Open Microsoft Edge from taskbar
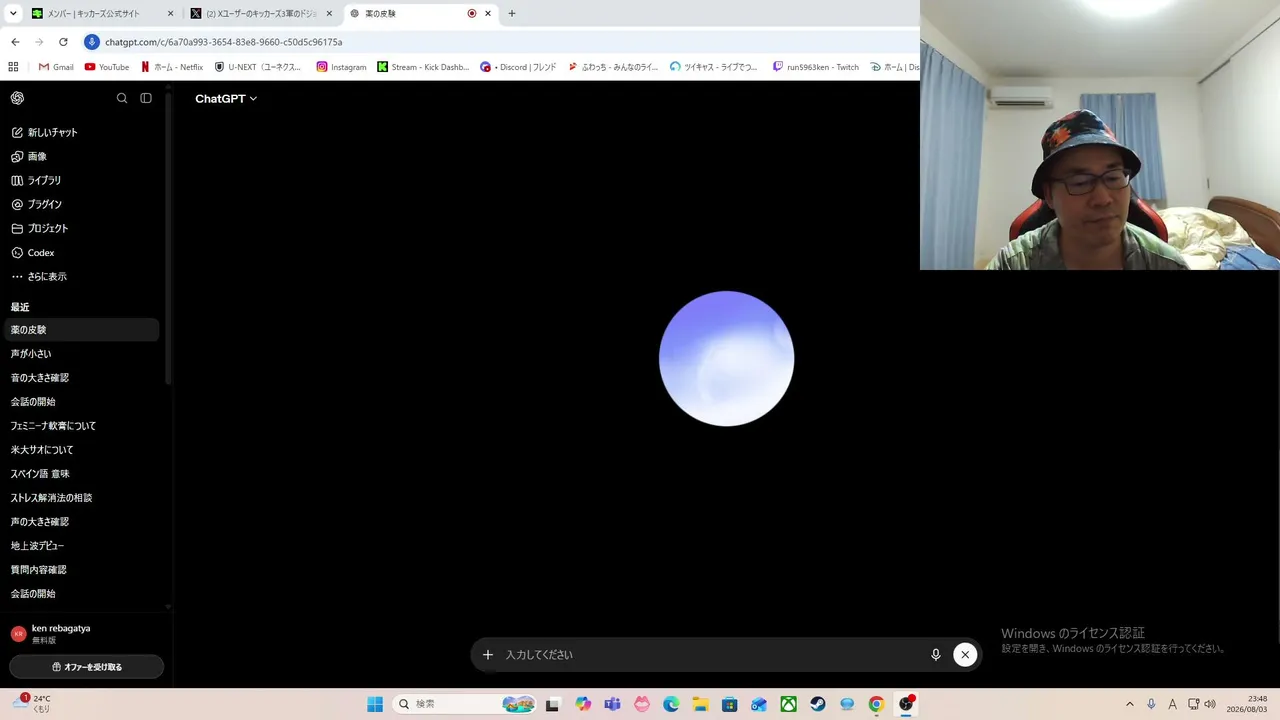The image size is (1280, 720). [671, 704]
